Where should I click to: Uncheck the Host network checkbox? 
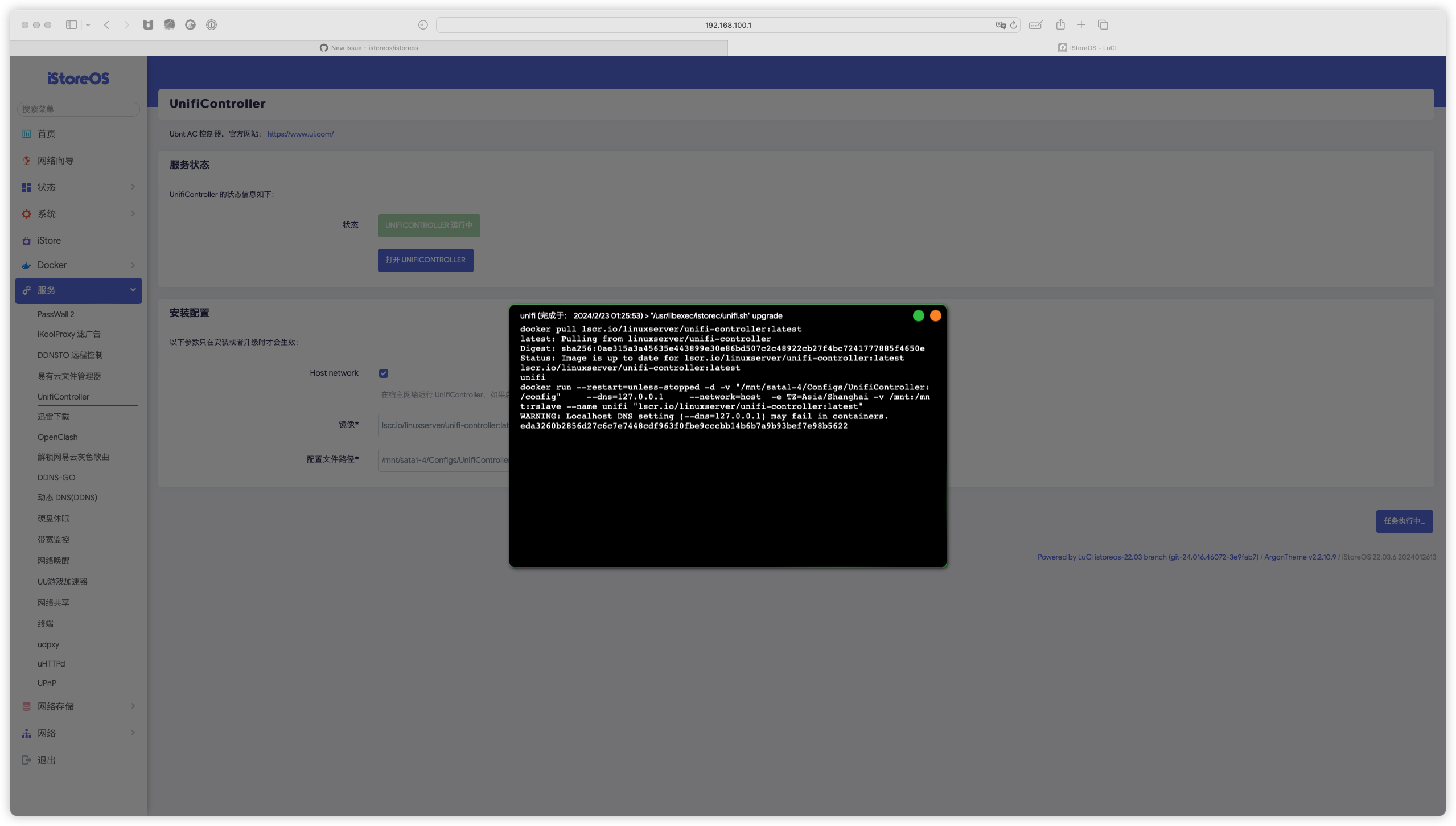click(384, 373)
